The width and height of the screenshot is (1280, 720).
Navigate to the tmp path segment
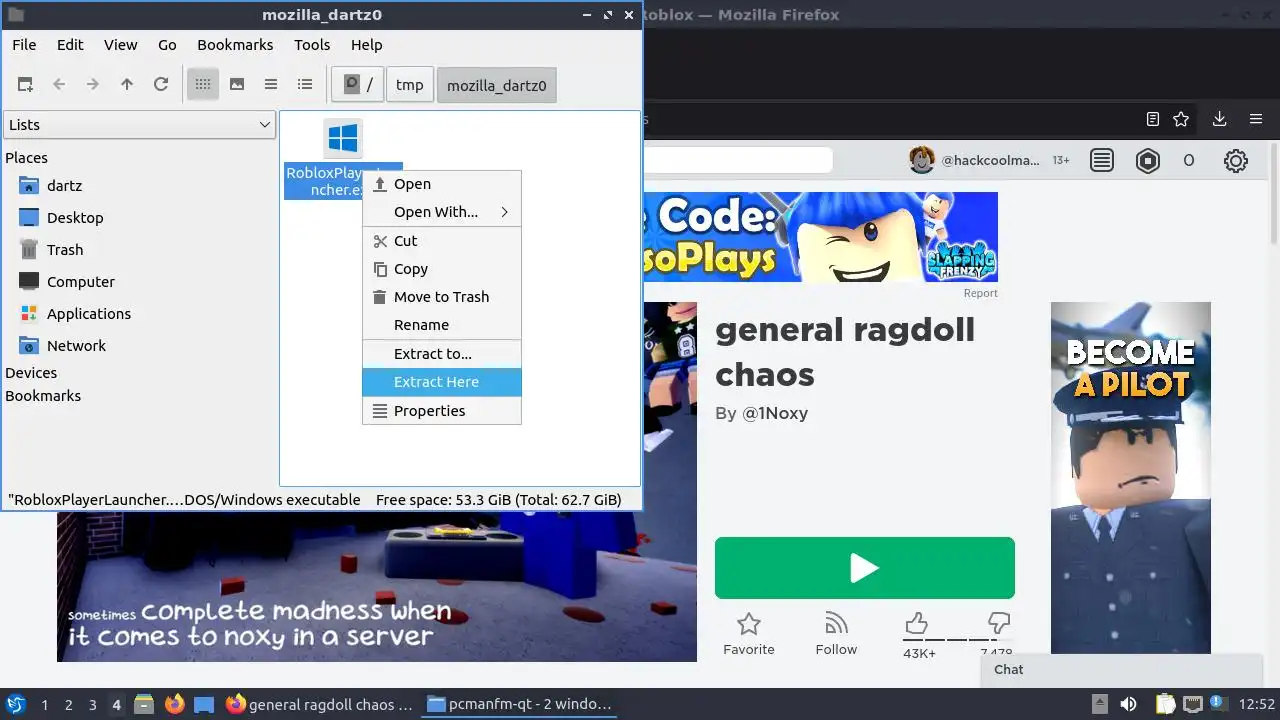[409, 85]
